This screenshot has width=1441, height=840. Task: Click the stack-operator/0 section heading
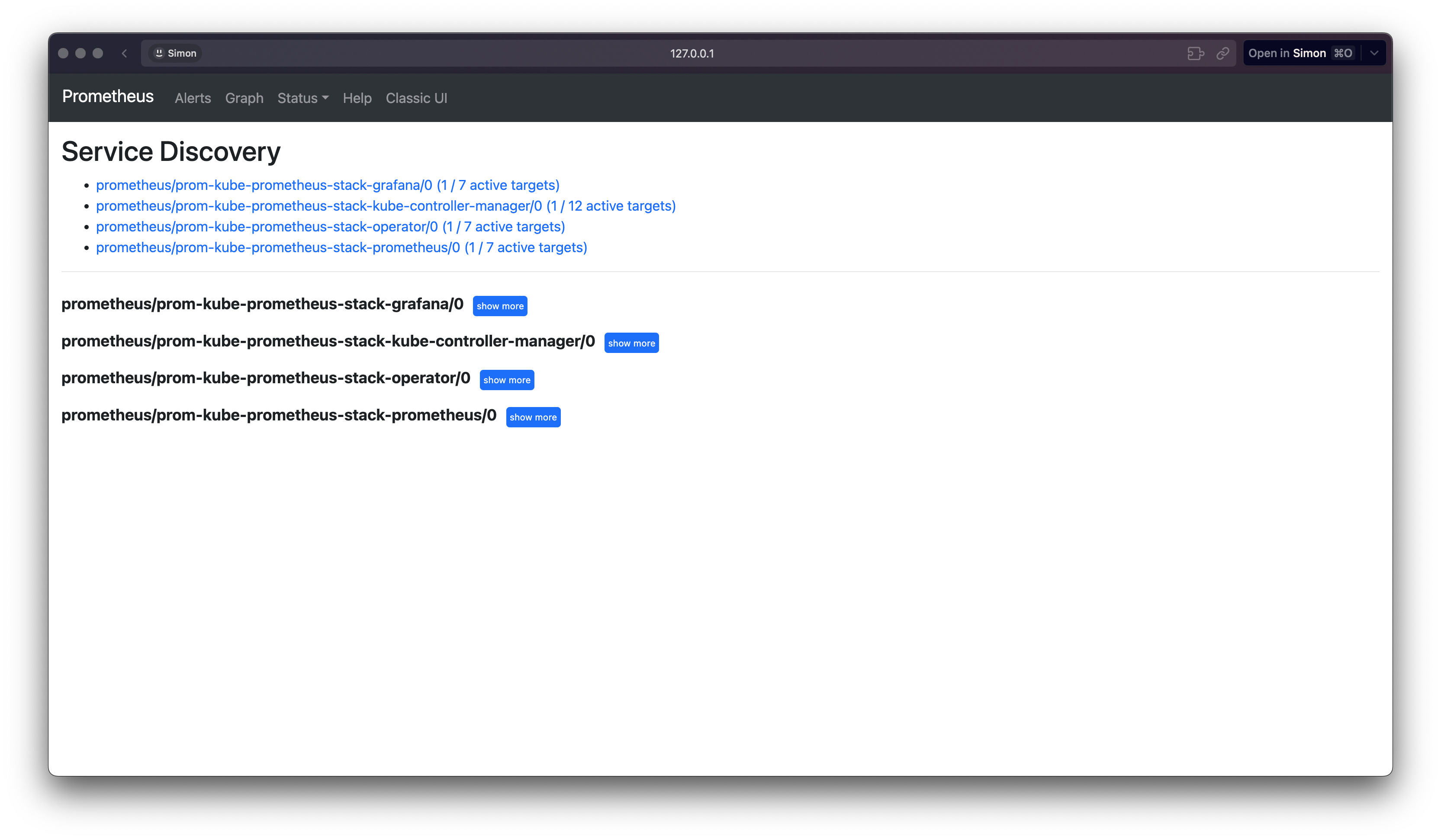click(x=266, y=378)
